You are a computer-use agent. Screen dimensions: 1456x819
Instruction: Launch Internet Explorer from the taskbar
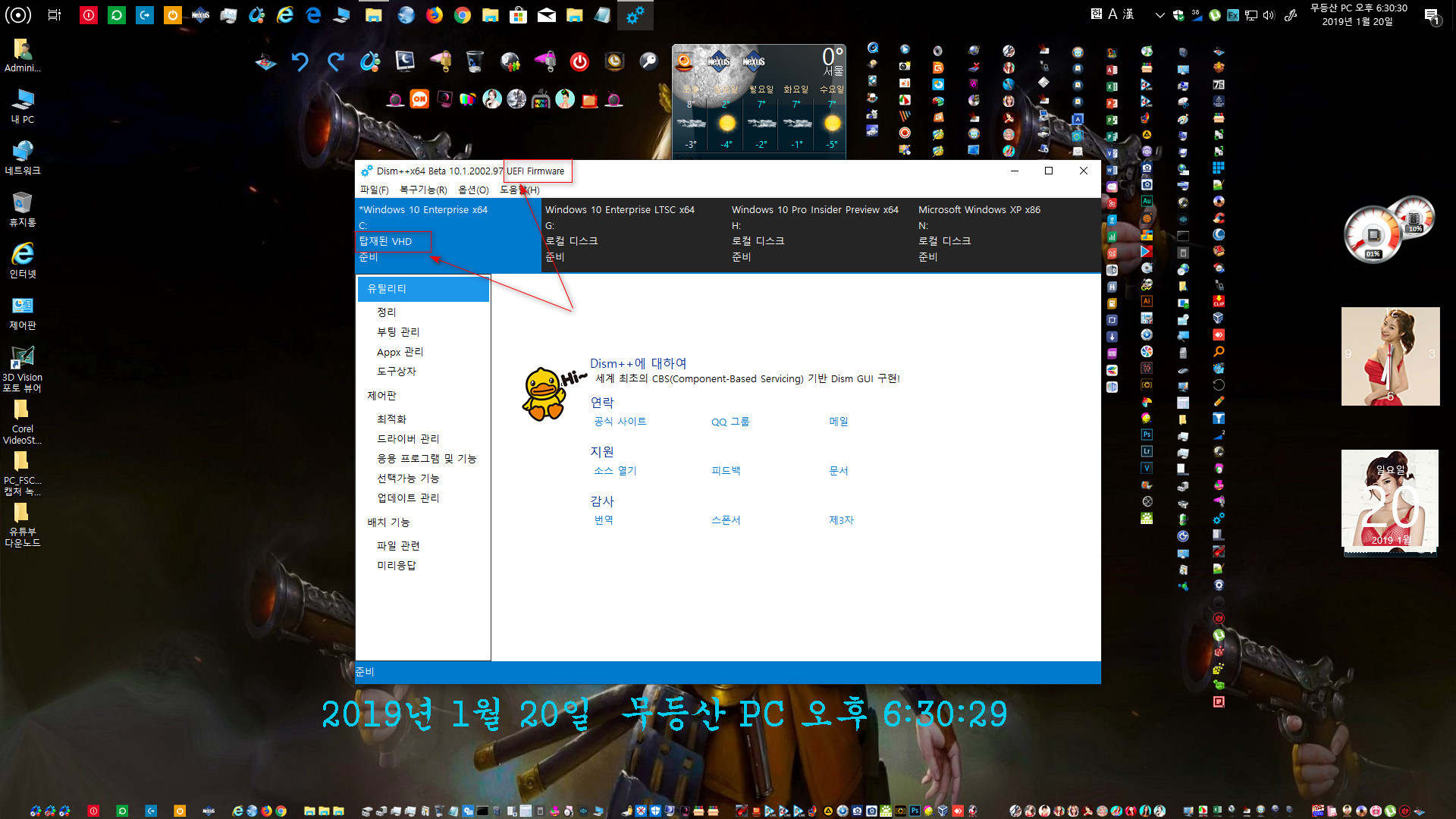[285, 14]
